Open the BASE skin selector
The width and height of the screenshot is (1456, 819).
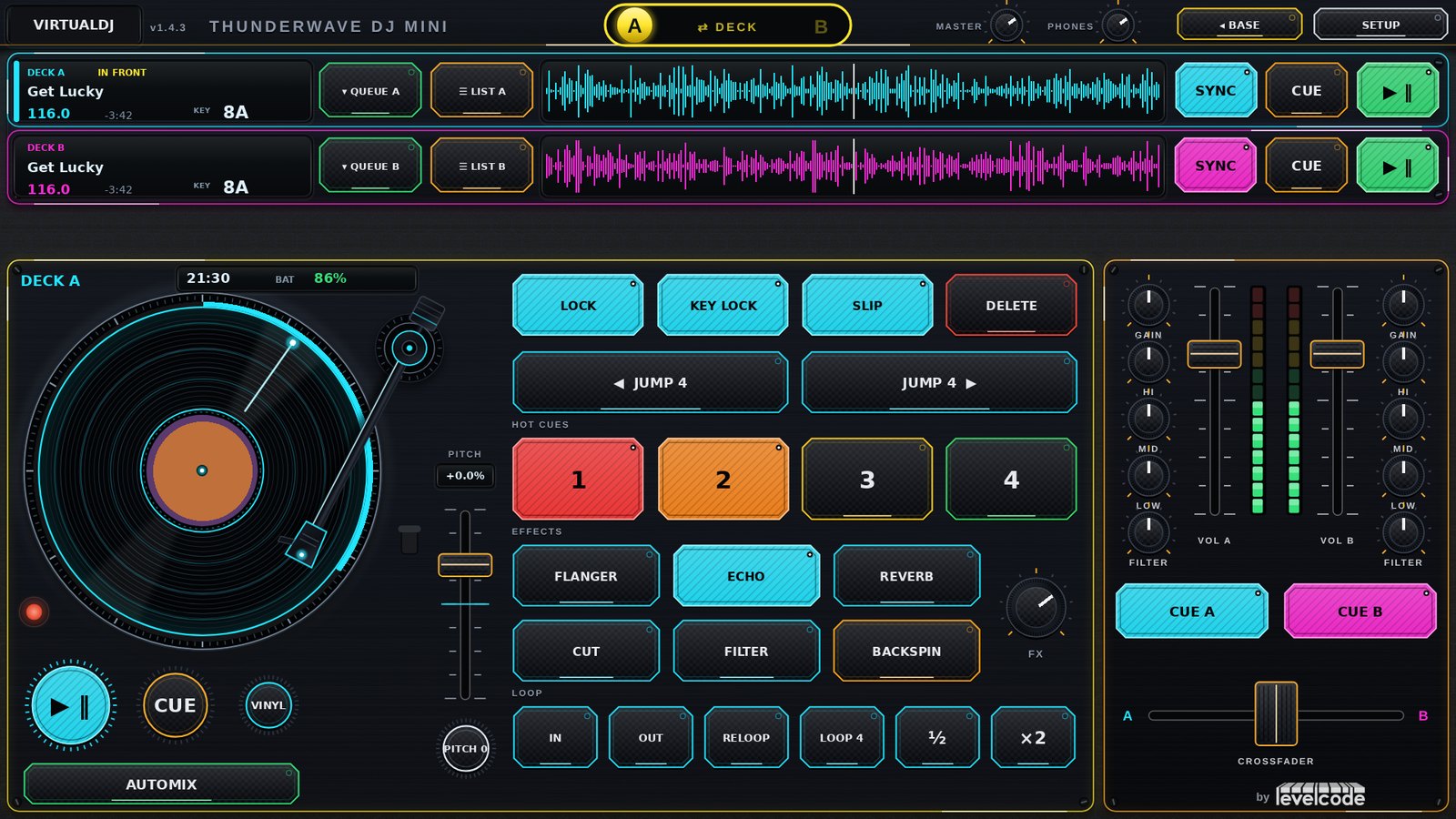point(1239,25)
